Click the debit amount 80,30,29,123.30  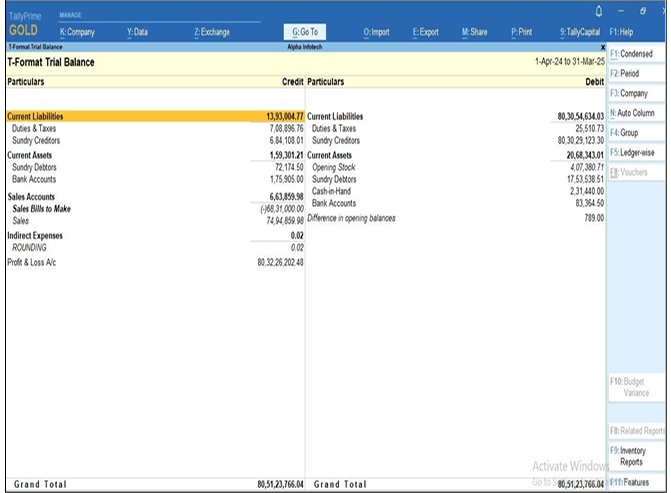coord(581,140)
